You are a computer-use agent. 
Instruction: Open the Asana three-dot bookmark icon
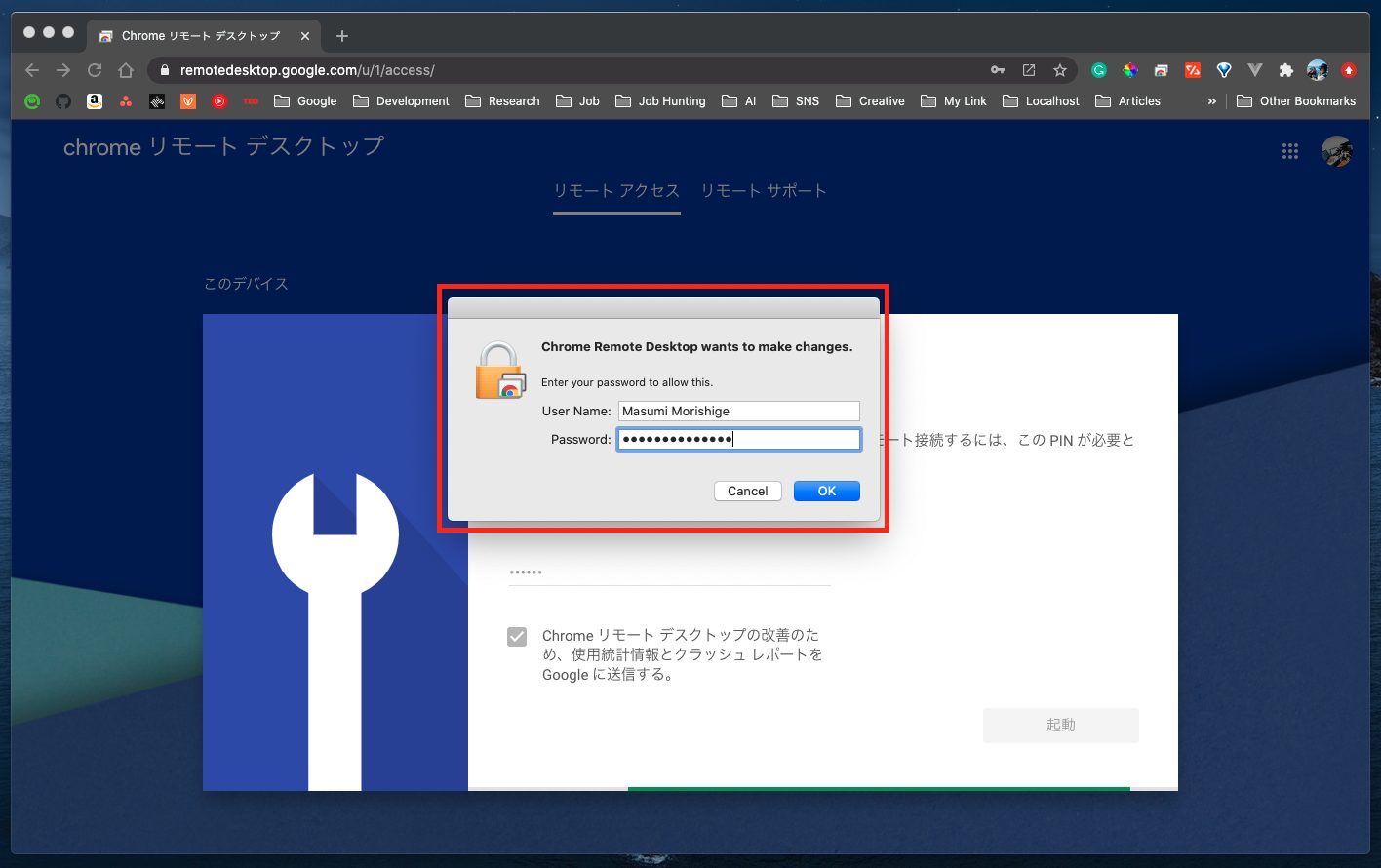(x=126, y=100)
